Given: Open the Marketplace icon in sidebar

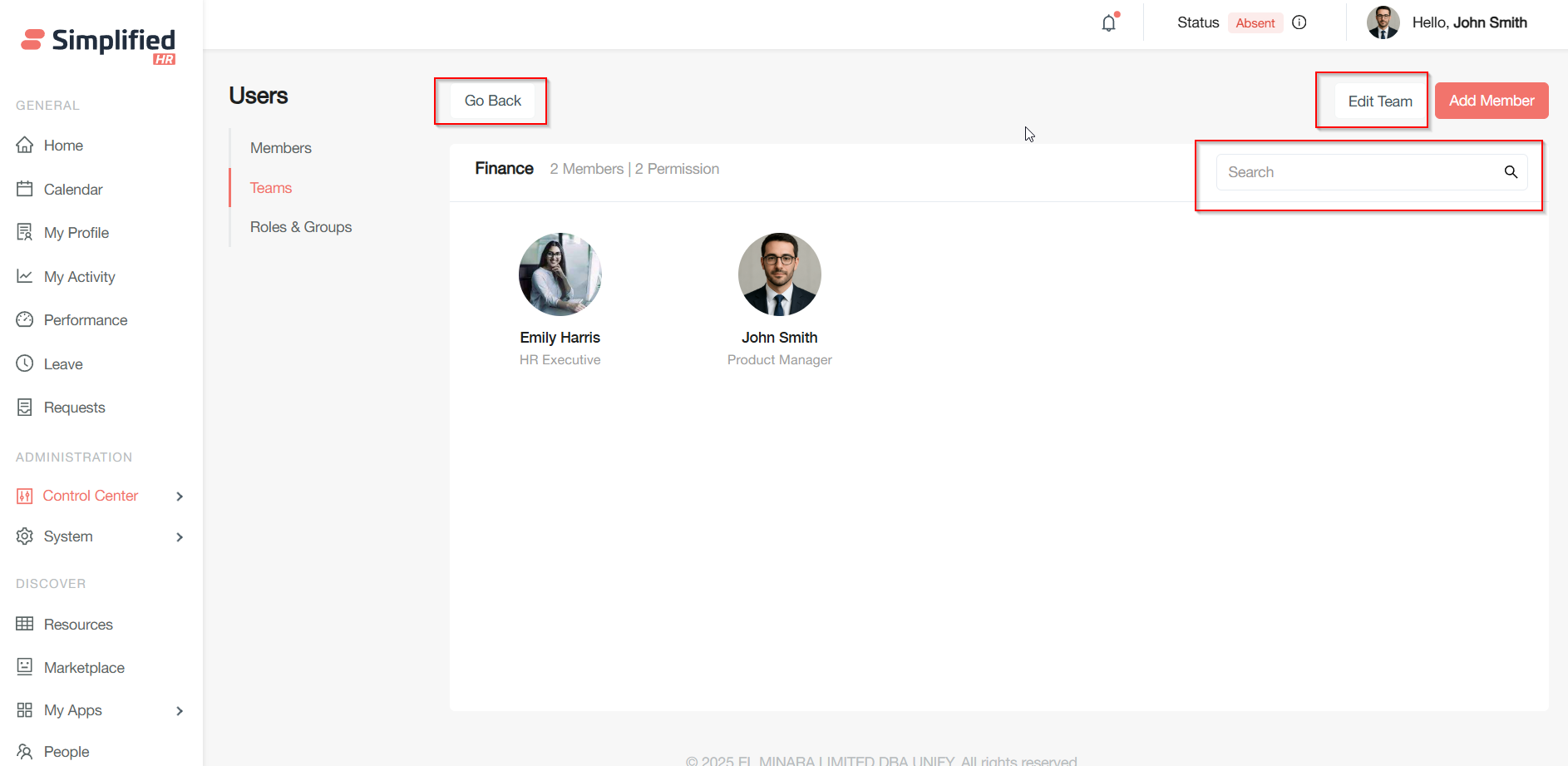Looking at the screenshot, I should coord(25,666).
